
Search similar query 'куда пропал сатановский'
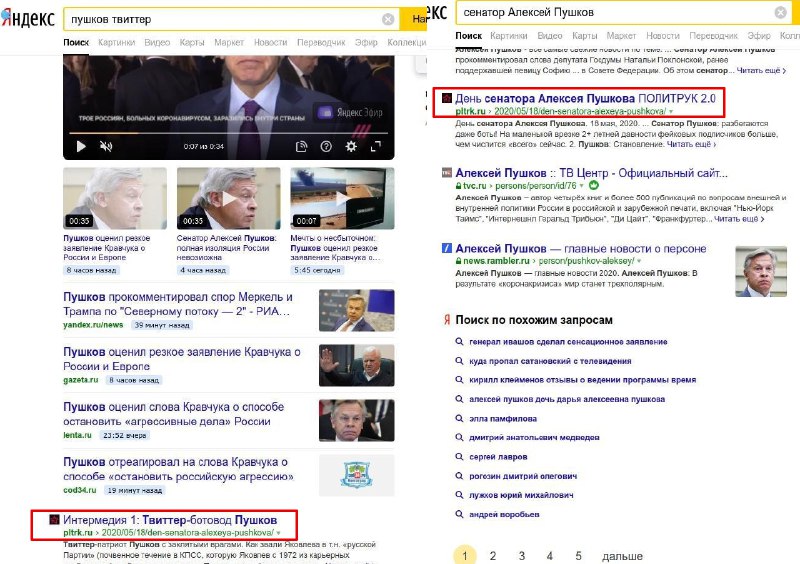point(550,361)
